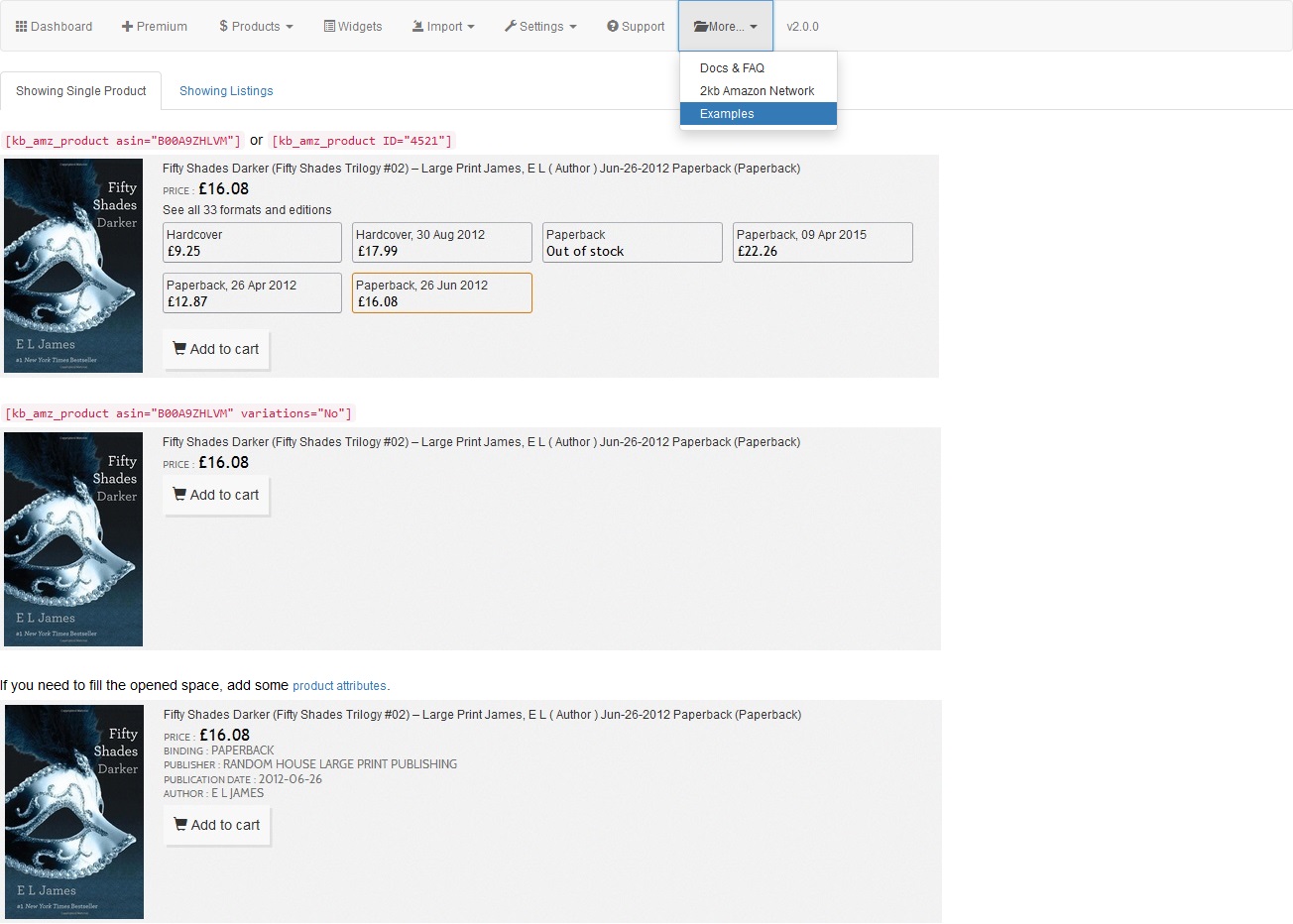1293x924 pixels.
Task: Expand the Settings dropdown menu
Action: click(x=540, y=27)
